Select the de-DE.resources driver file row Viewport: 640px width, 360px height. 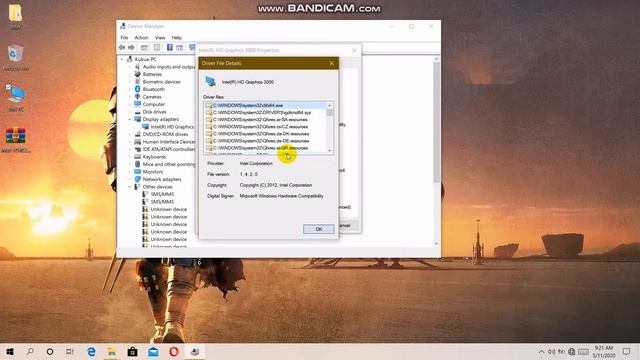click(x=265, y=141)
